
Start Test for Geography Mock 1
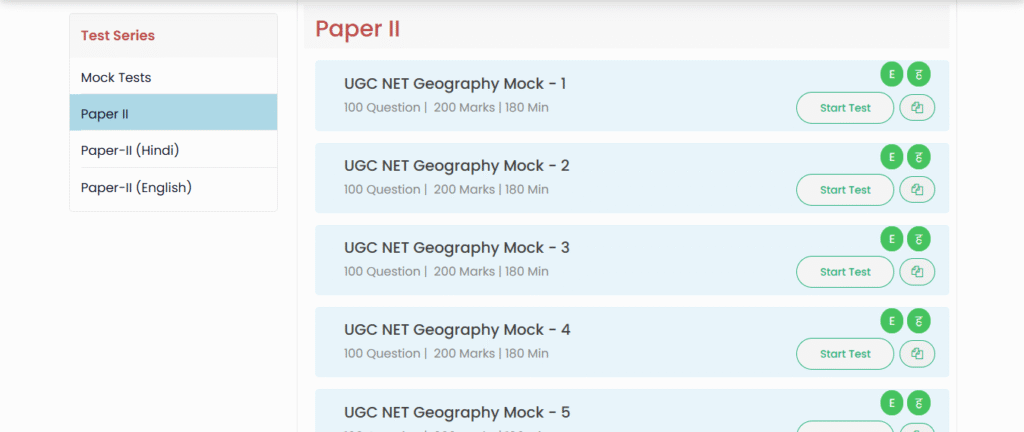point(845,108)
